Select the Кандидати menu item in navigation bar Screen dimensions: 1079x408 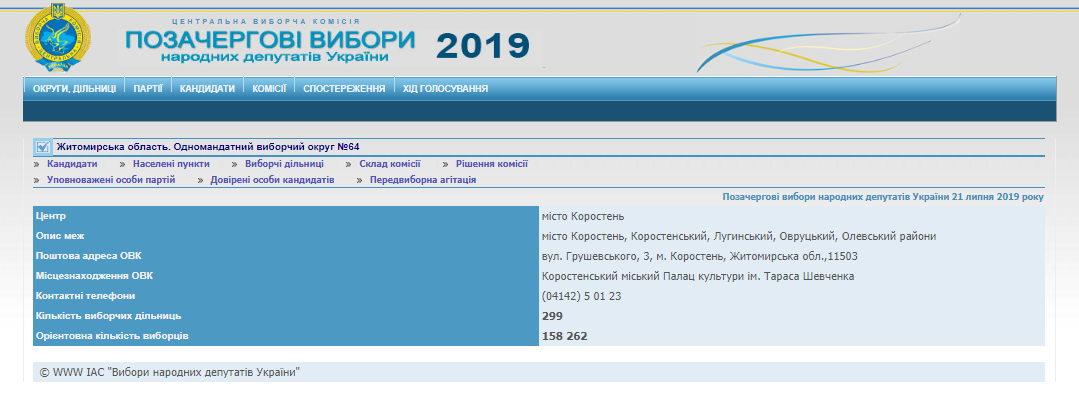point(207,88)
